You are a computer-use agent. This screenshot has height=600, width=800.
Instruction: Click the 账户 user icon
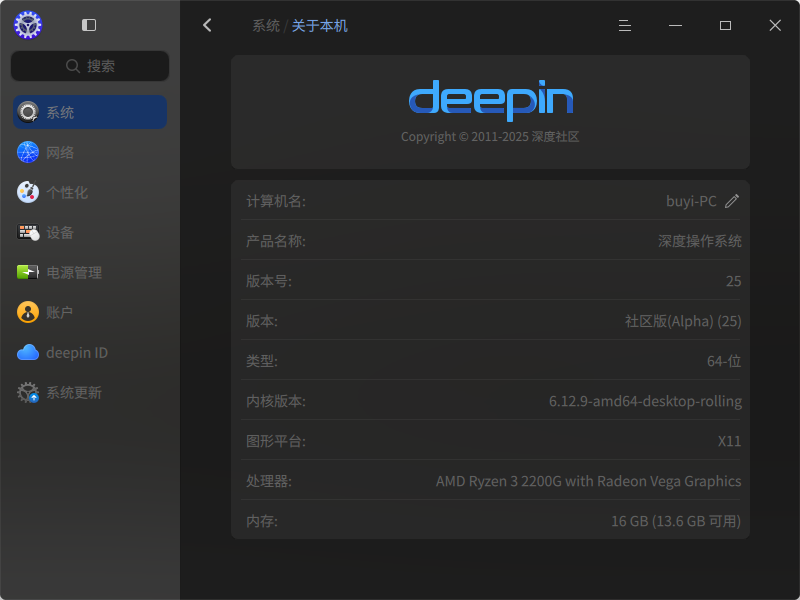point(28,312)
